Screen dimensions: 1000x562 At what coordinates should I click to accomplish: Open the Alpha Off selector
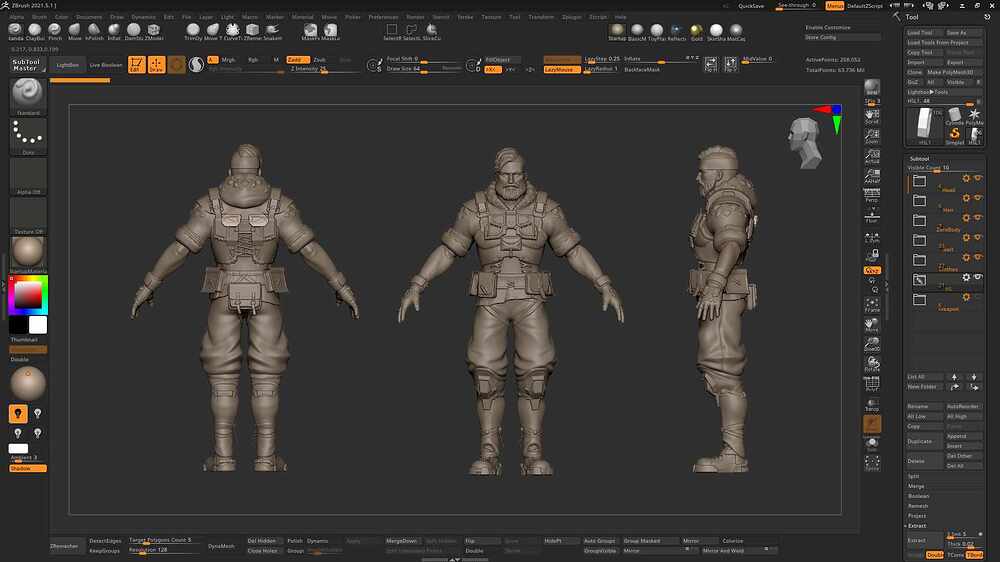pyautogui.click(x=28, y=176)
